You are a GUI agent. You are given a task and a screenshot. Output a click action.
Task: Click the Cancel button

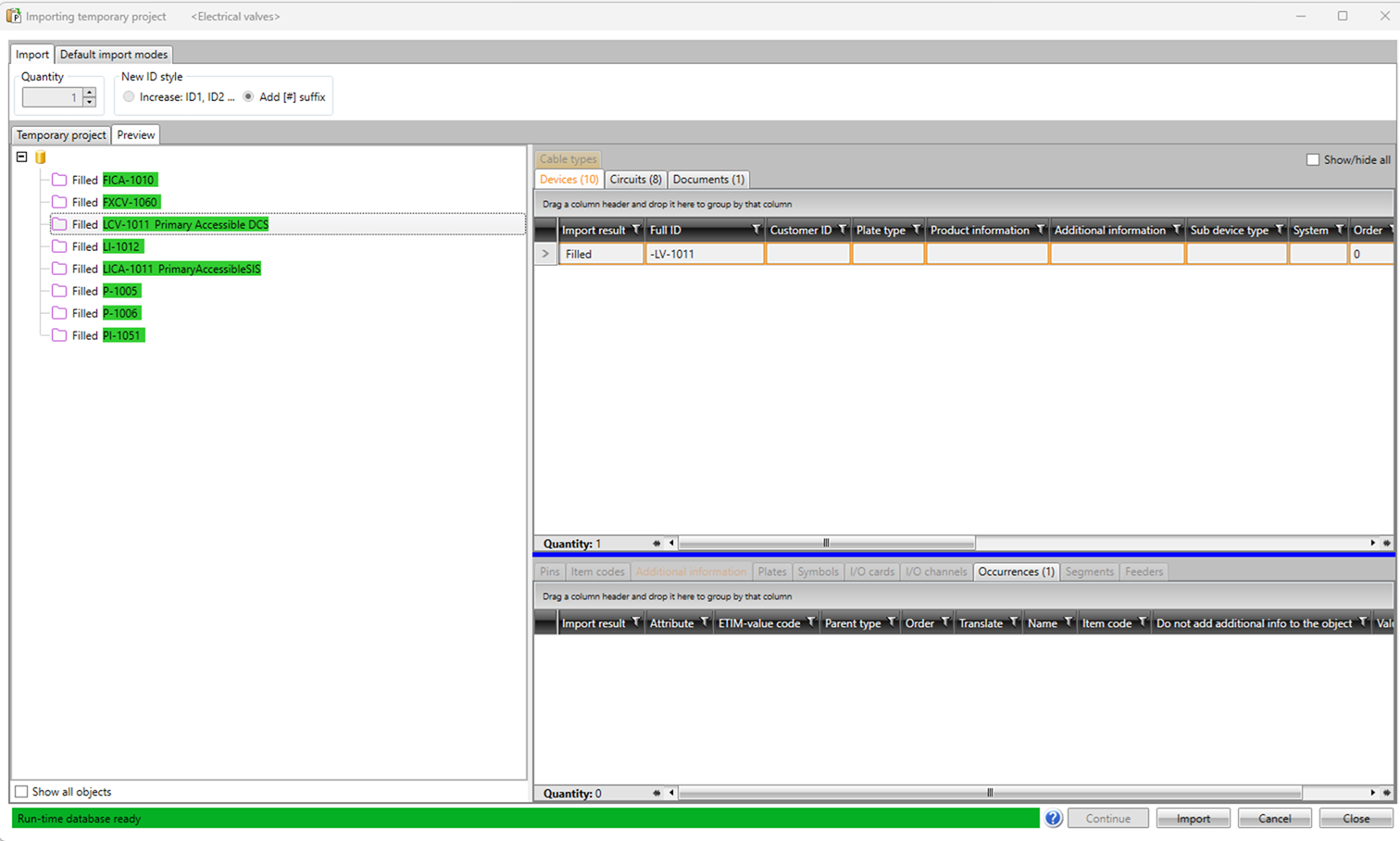pos(1274,818)
